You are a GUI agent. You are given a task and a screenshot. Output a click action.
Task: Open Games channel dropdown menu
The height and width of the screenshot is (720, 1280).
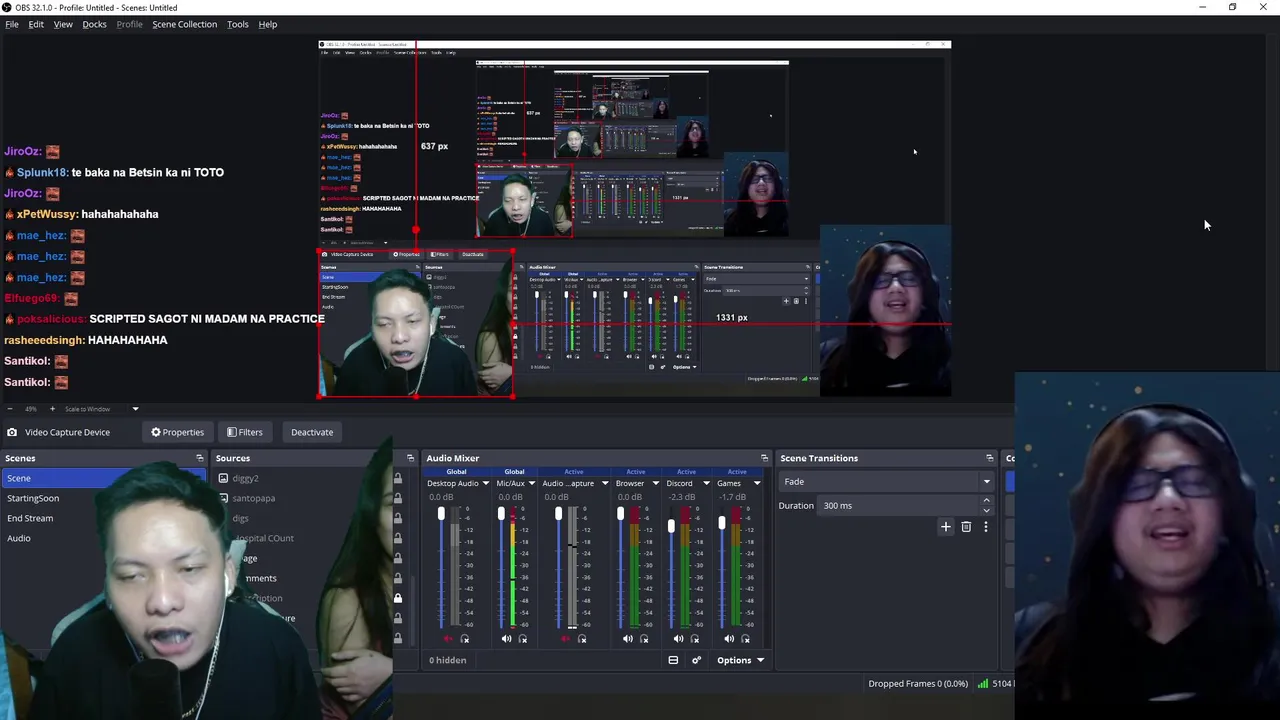coord(756,484)
